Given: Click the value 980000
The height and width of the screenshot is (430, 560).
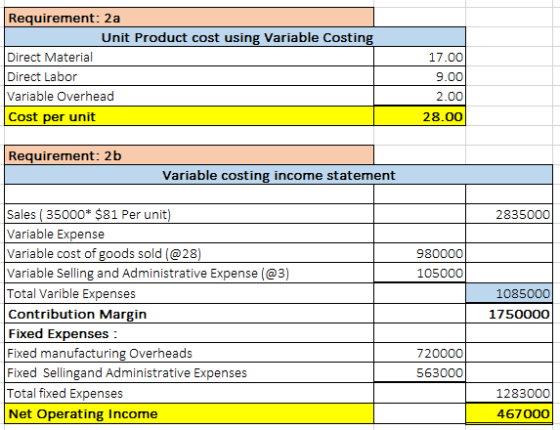Looking at the screenshot, I should point(420,253).
